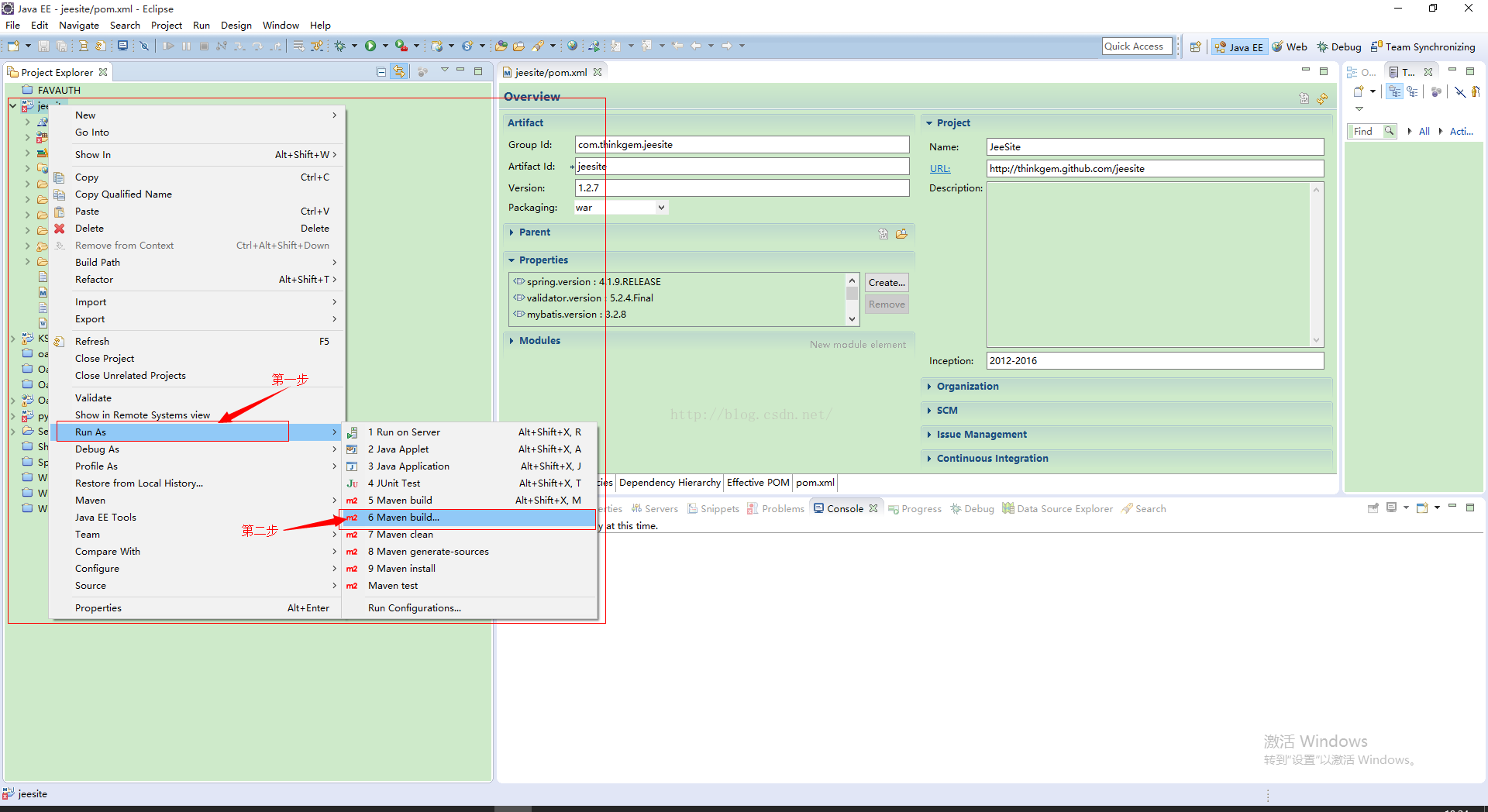The width and height of the screenshot is (1488, 812).
Task: Click the Run Last Tool (external tools) icon
Action: click(401, 46)
